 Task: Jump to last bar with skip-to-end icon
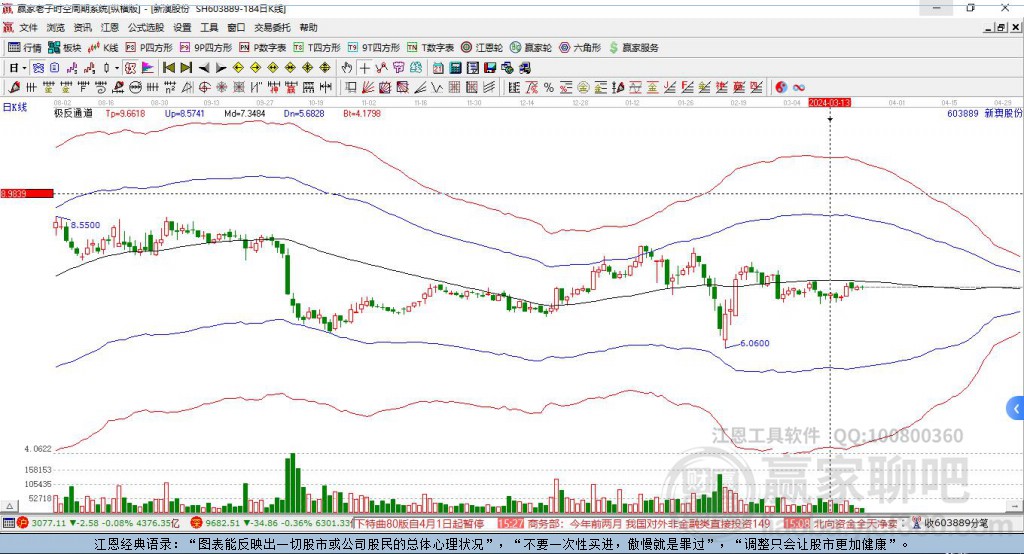[186, 68]
